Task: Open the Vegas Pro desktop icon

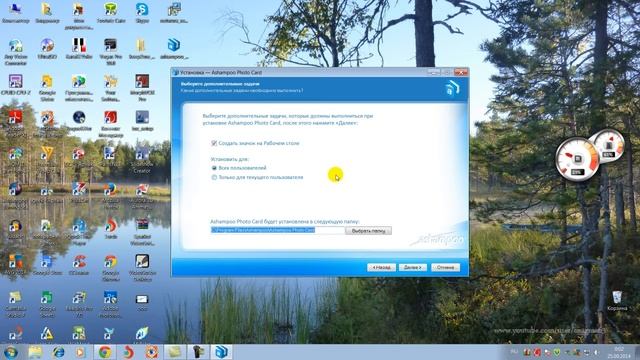Action: [110, 51]
